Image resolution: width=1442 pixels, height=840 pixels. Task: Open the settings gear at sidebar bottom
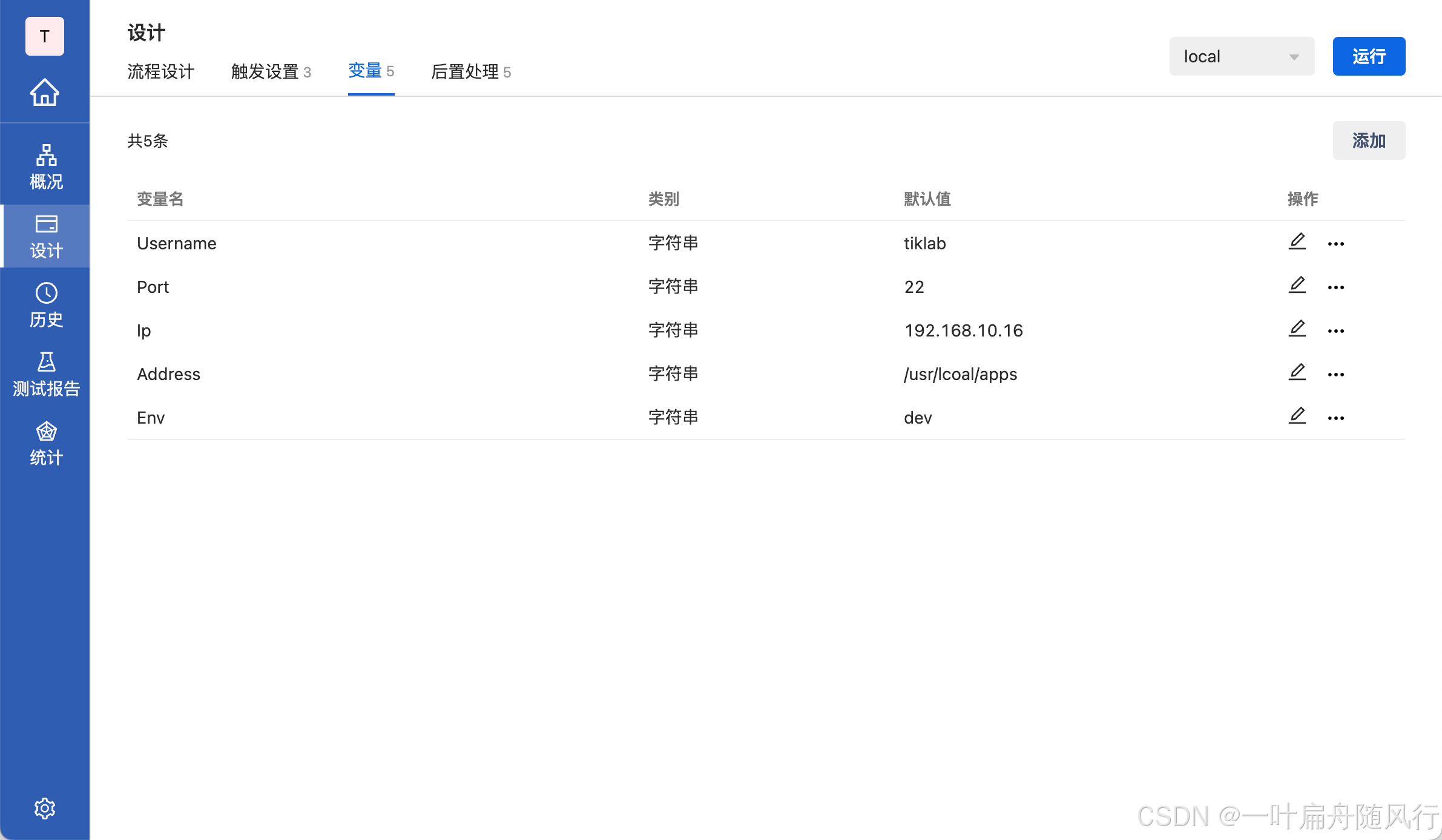click(45, 808)
